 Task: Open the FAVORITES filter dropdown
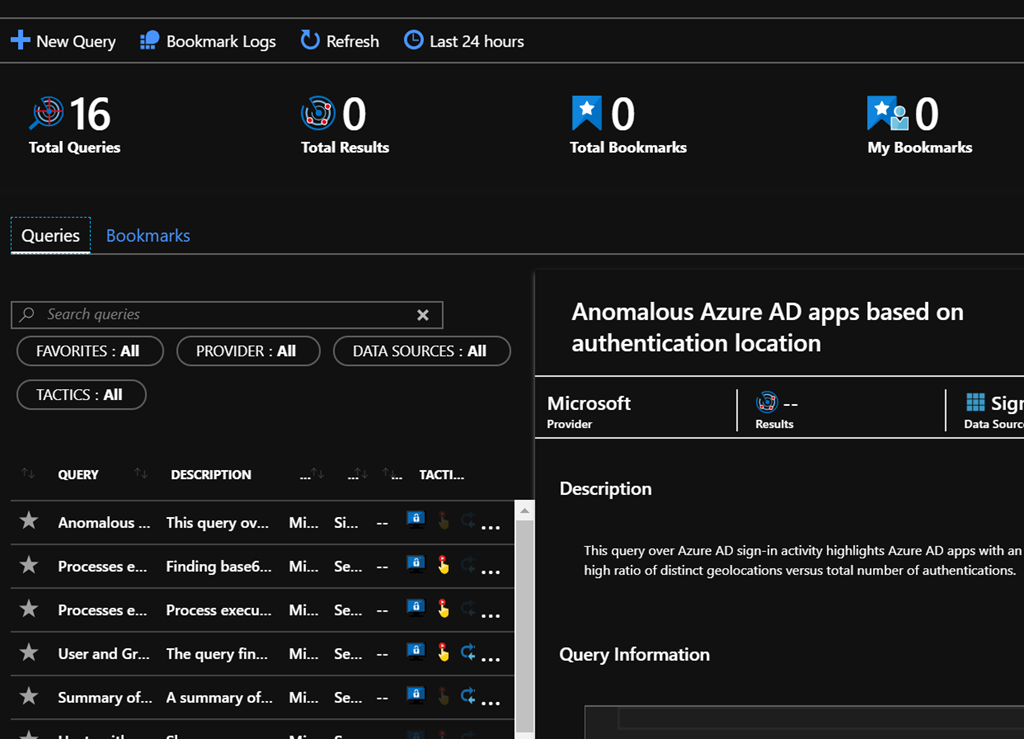click(88, 351)
